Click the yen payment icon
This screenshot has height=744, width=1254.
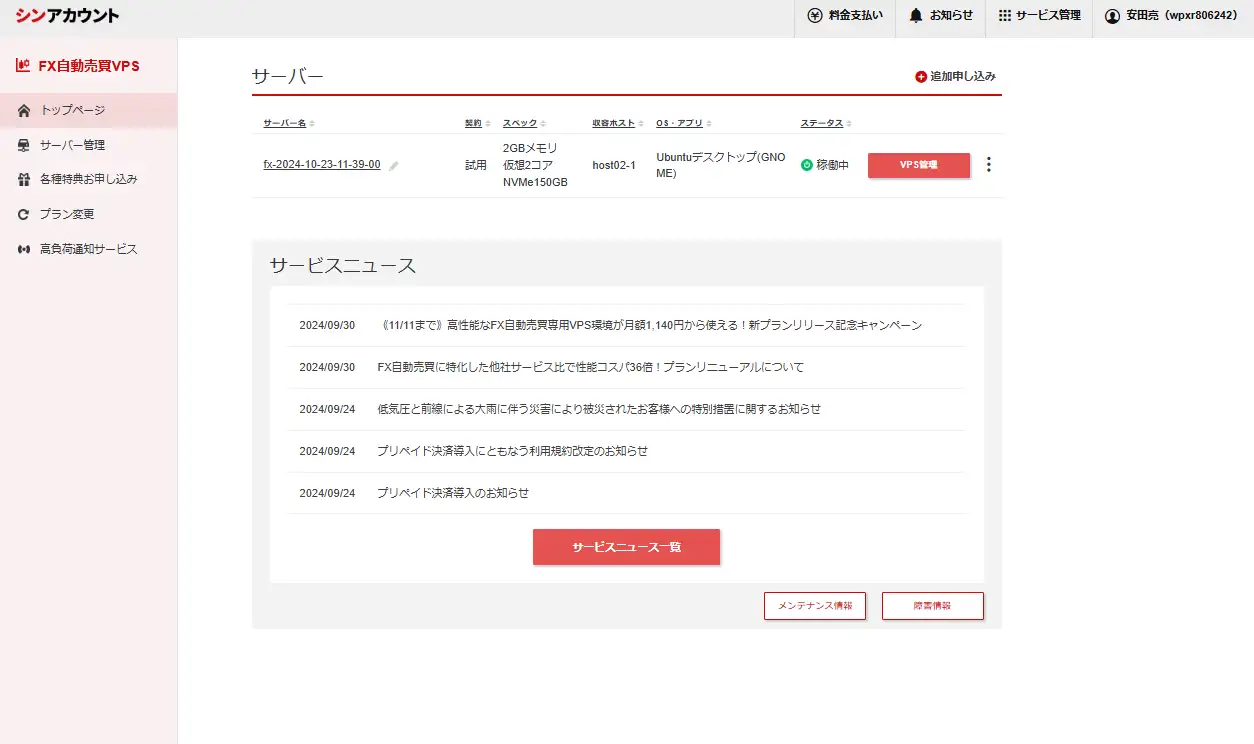(815, 16)
